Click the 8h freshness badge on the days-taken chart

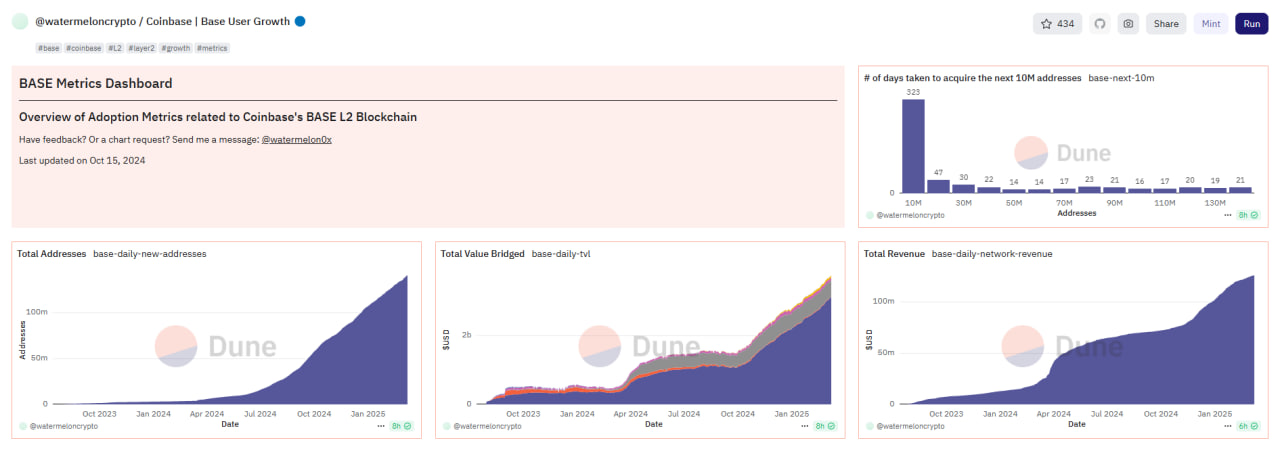click(x=1248, y=215)
